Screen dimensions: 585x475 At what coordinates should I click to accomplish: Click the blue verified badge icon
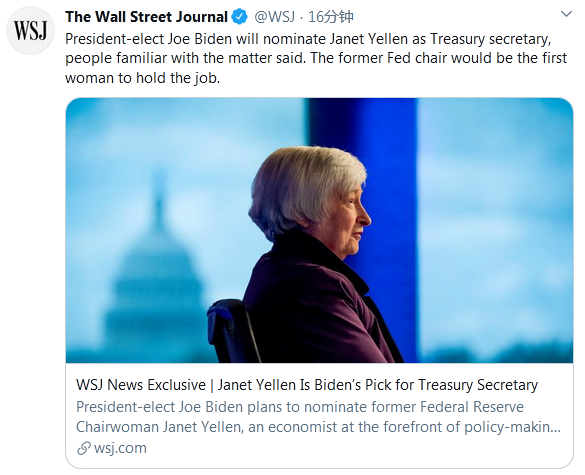(x=240, y=17)
